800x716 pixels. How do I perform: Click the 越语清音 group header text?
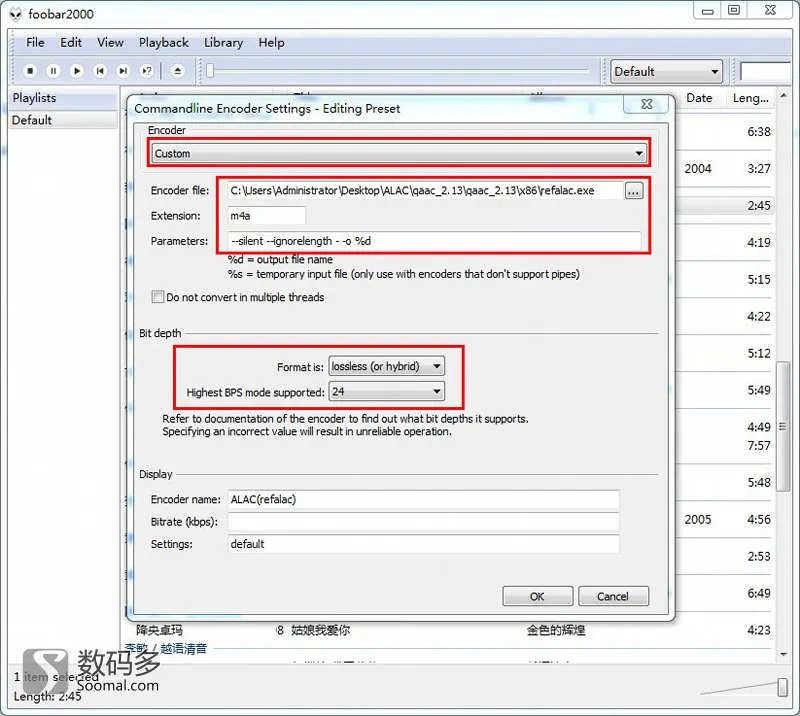click(x=184, y=649)
